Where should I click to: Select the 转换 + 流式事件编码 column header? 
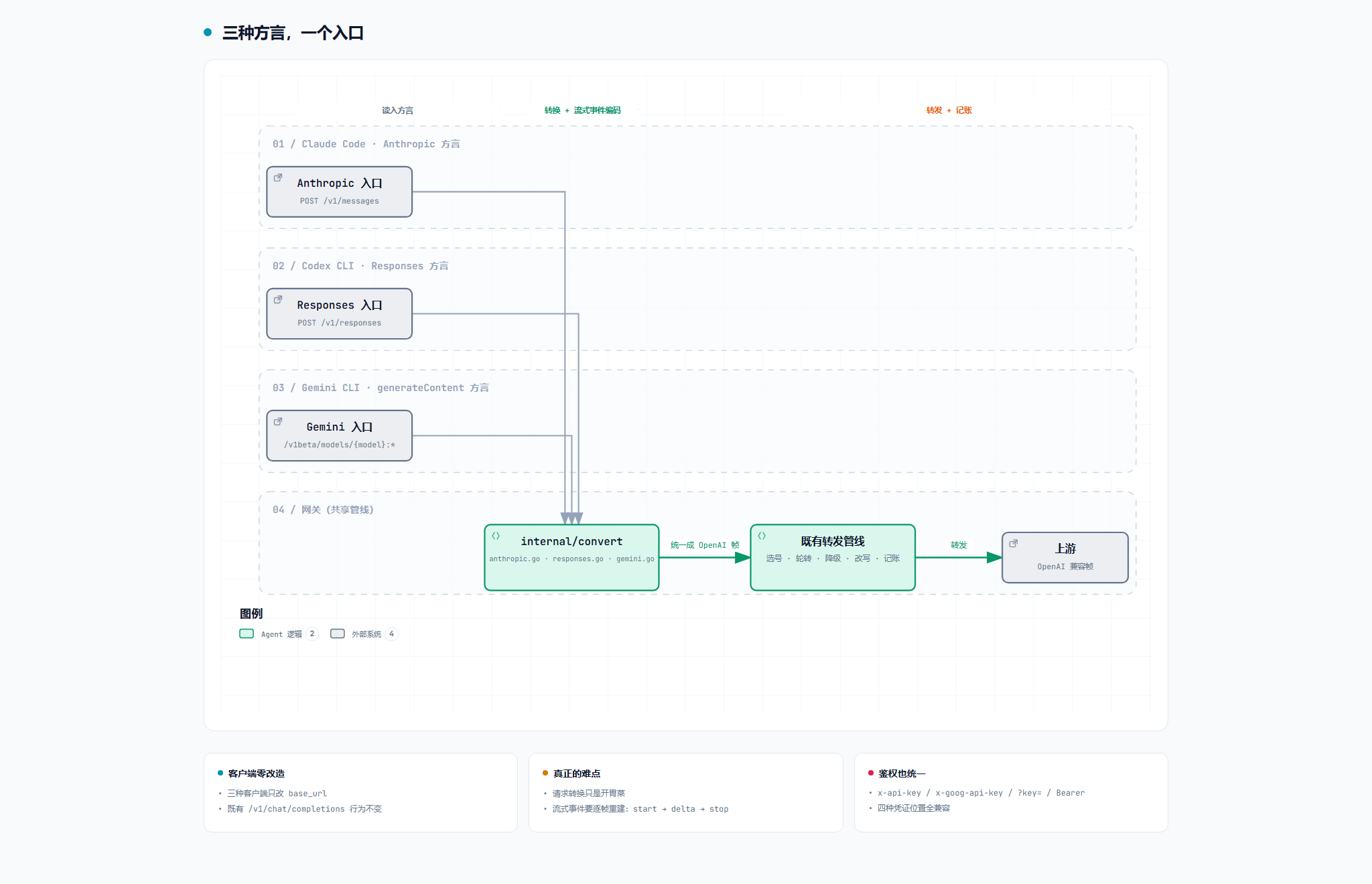coord(583,110)
